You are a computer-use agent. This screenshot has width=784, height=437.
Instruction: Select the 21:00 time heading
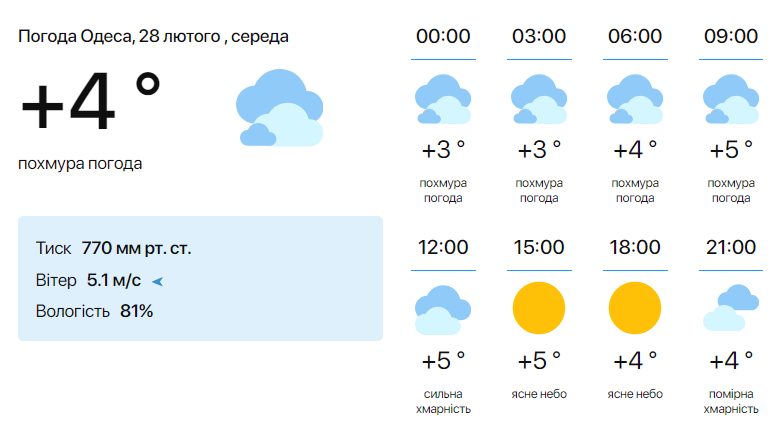coord(730,247)
